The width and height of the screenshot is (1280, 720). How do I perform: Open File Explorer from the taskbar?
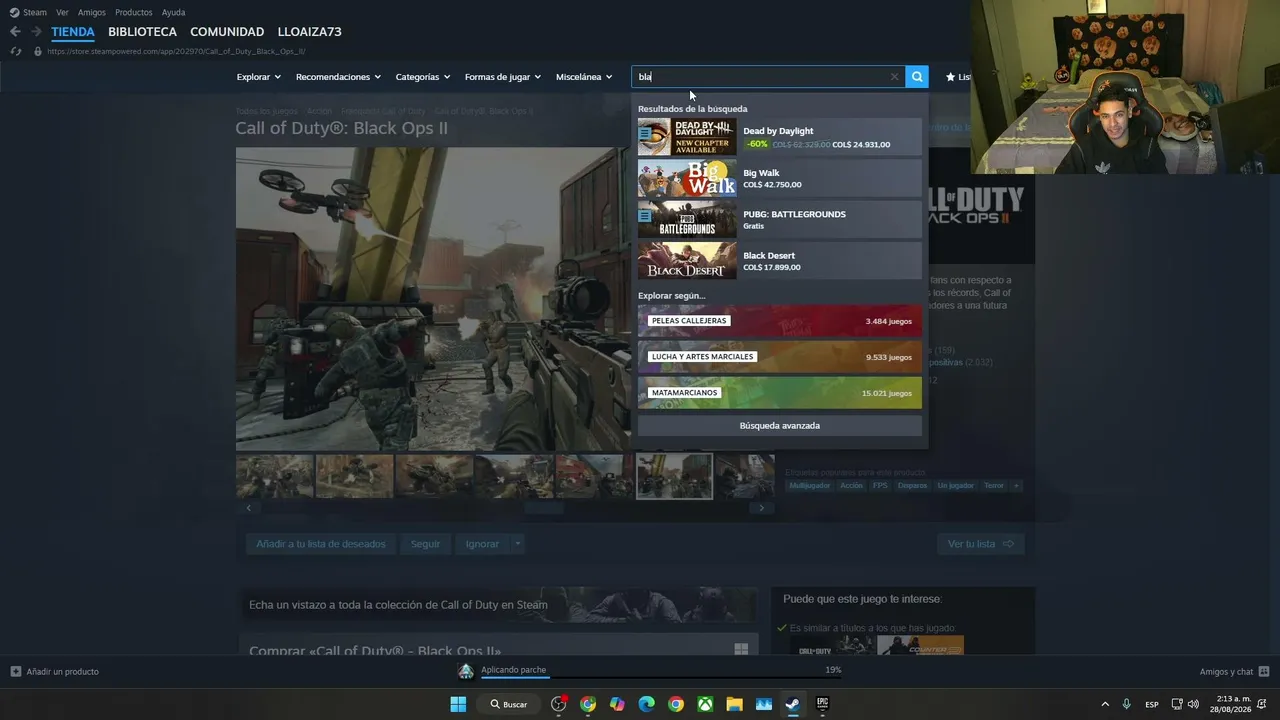734,704
